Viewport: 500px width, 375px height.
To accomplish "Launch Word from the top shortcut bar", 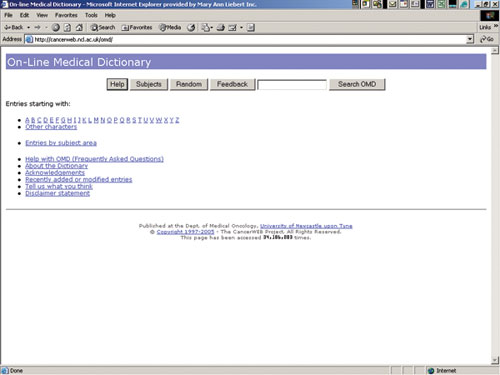I will click(429, 4).
